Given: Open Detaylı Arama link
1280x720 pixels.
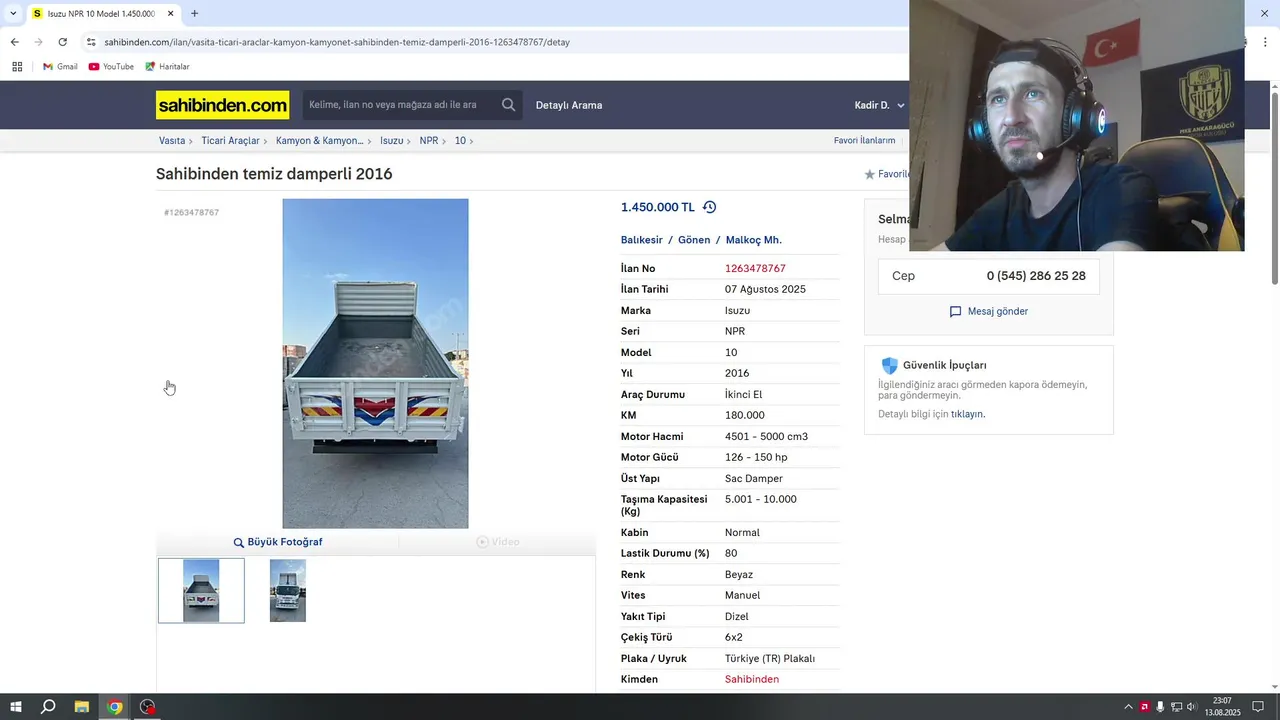Looking at the screenshot, I should coord(569,105).
